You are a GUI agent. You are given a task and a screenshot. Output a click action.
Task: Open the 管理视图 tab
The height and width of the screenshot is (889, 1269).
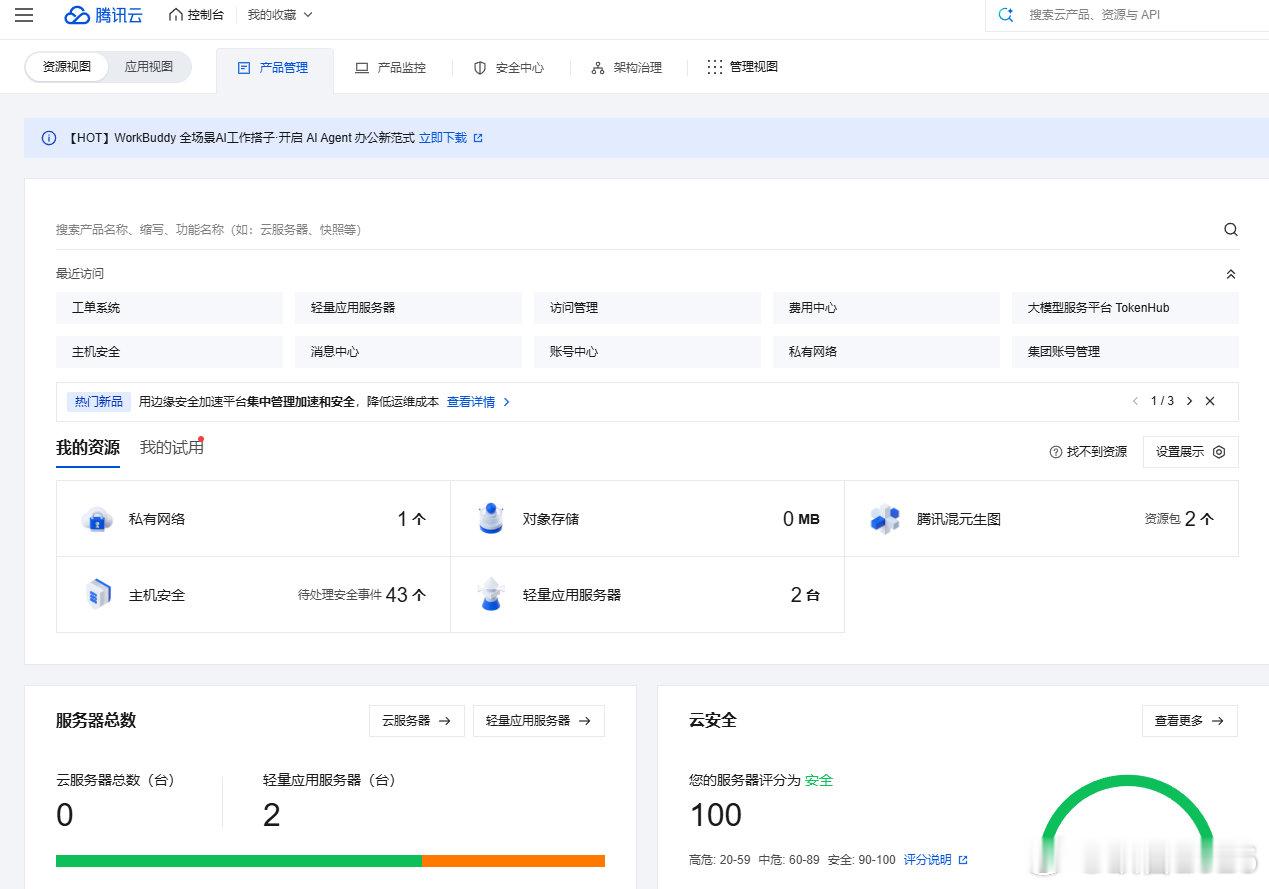coord(742,67)
